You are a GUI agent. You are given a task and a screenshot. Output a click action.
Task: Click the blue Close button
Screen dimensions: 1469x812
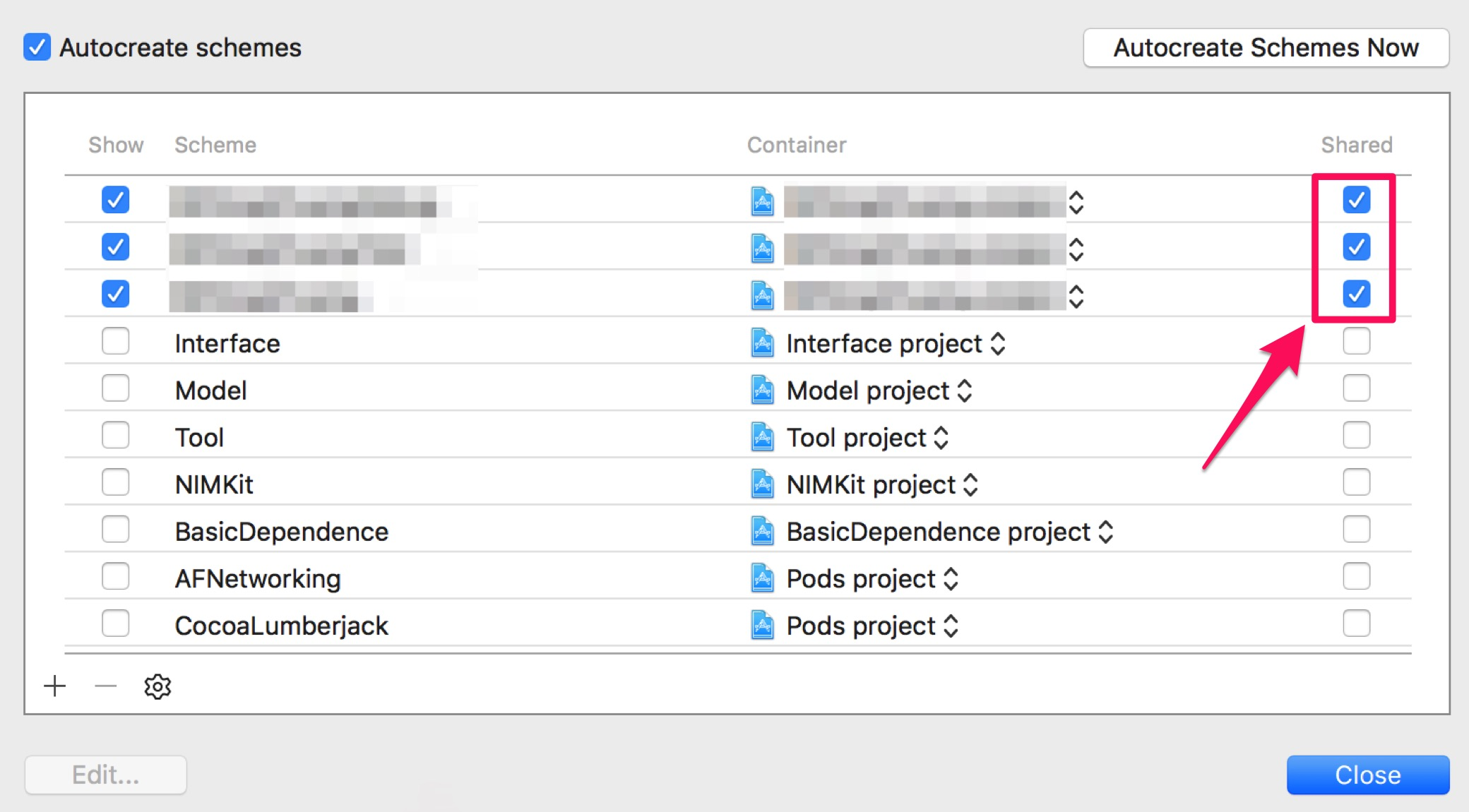tap(1367, 775)
